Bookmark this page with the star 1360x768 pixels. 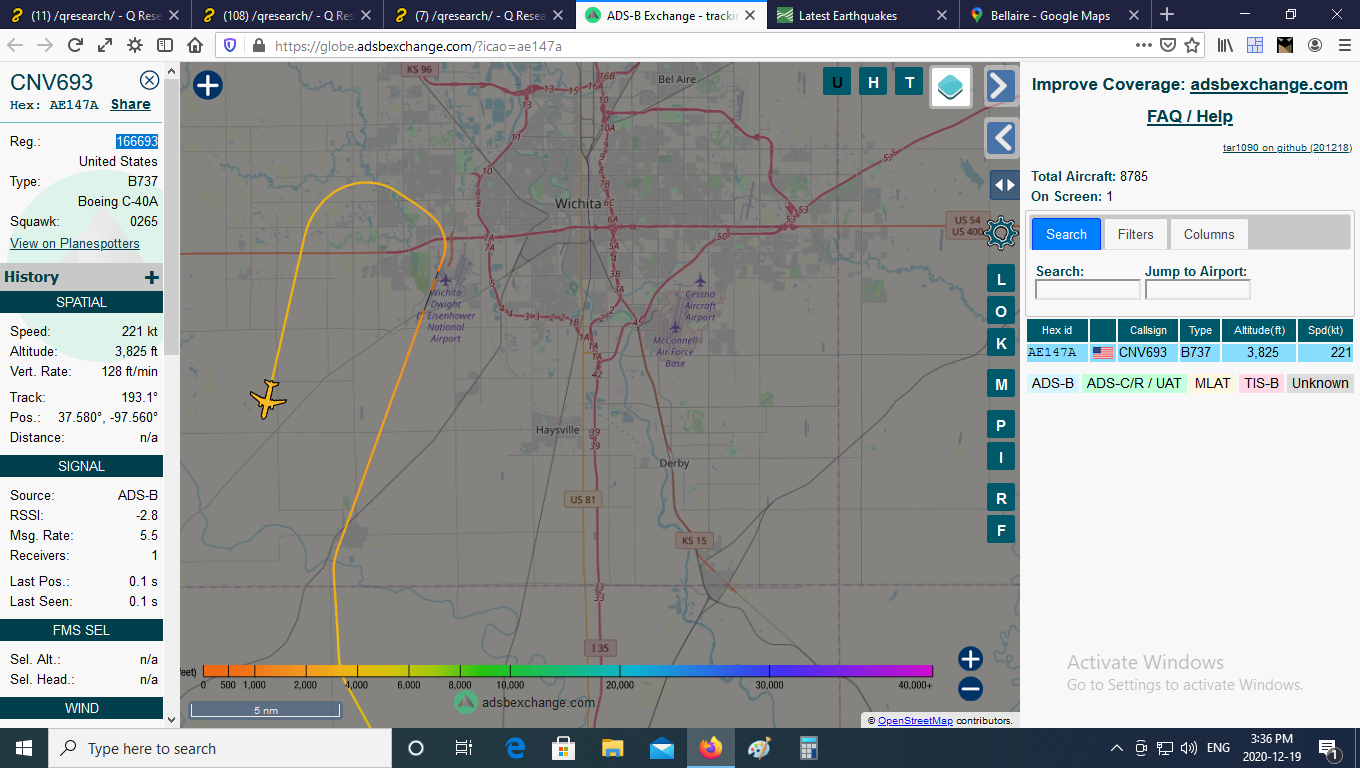pyautogui.click(x=1192, y=45)
